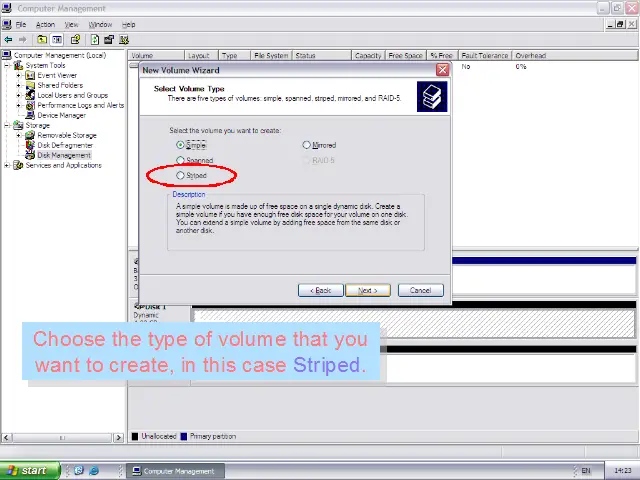Click Next in the New Volume Wizard
Viewport: 640px width, 480px height.
pyautogui.click(x=368, y=290)
